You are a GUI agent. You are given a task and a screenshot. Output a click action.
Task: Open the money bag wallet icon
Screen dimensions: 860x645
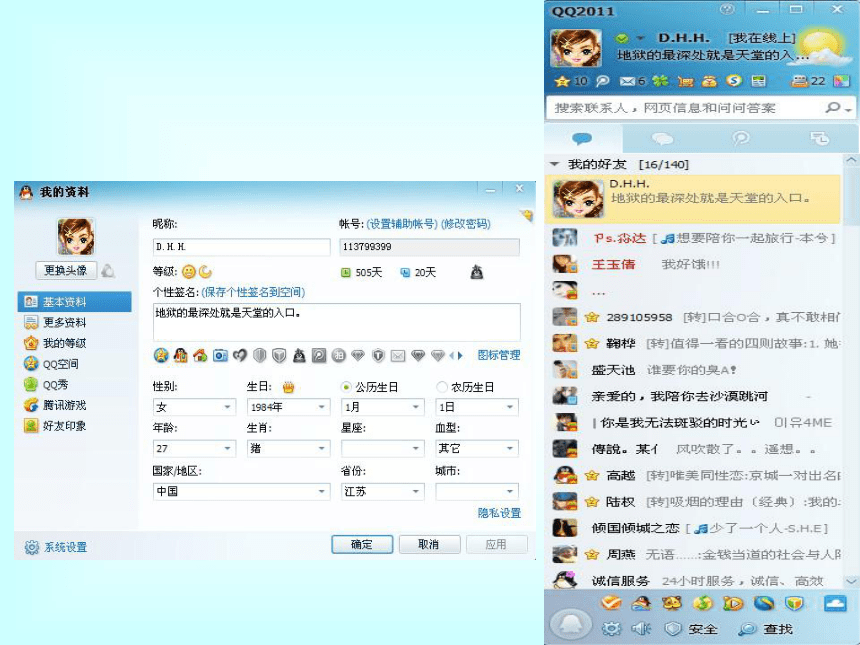[709, 81]
